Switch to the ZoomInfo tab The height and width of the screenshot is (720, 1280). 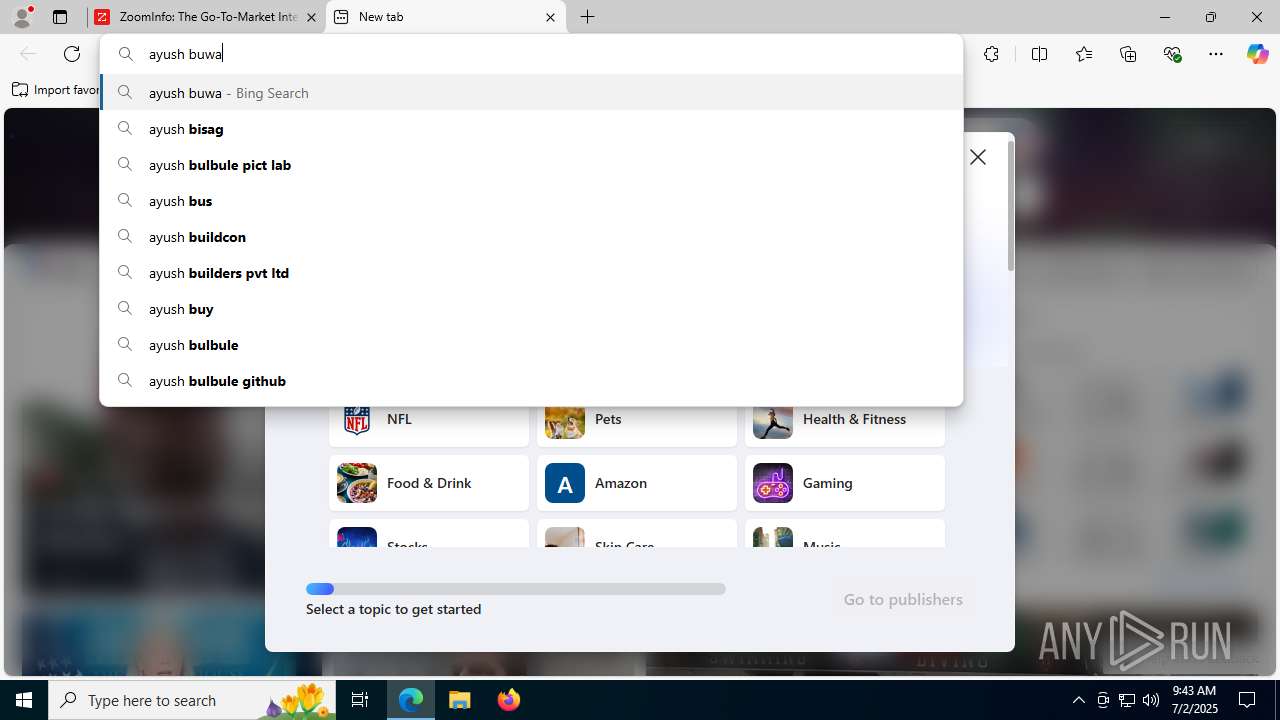(x=206, y=17)
